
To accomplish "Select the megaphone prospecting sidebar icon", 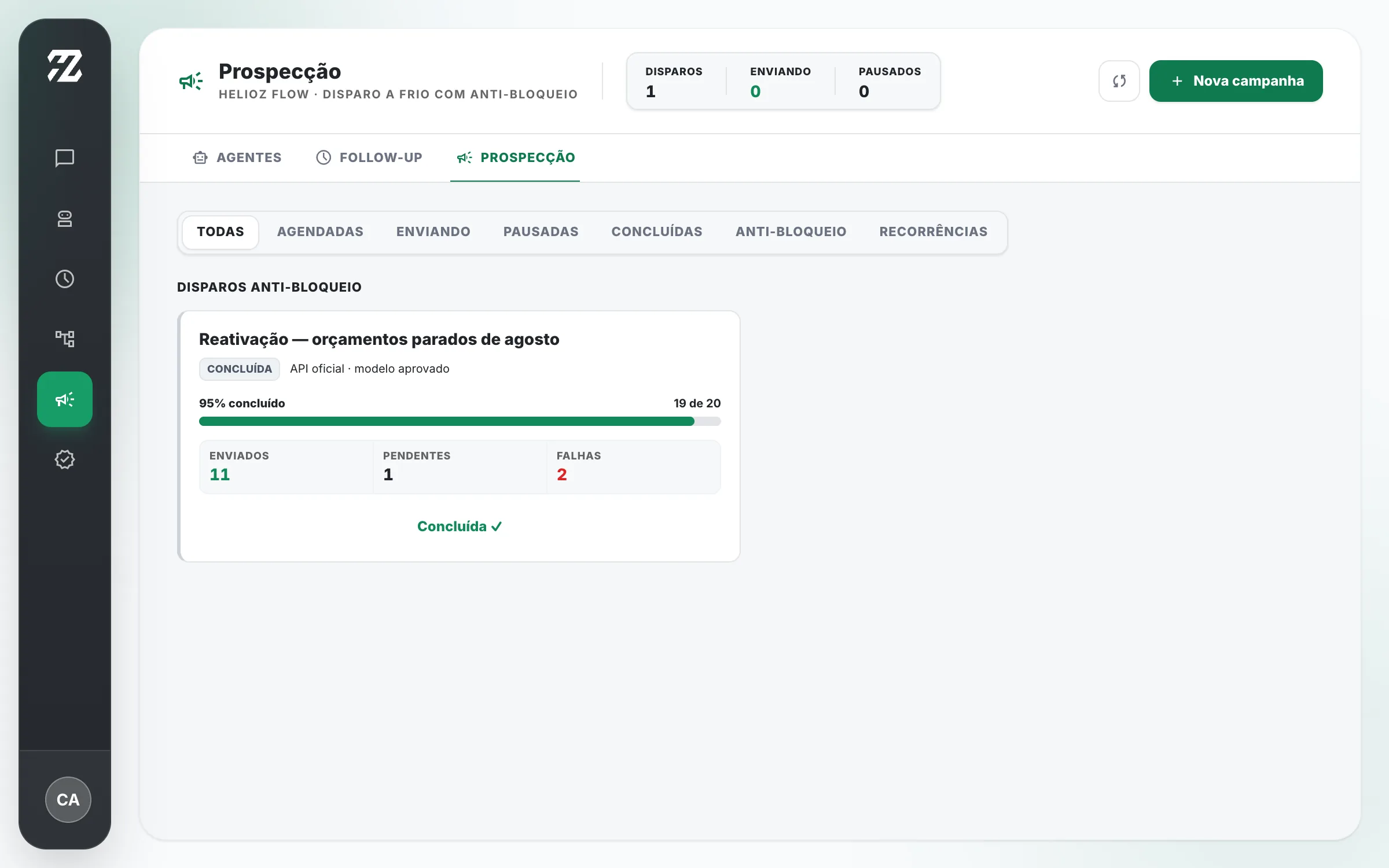I will (x=65, y=399).
